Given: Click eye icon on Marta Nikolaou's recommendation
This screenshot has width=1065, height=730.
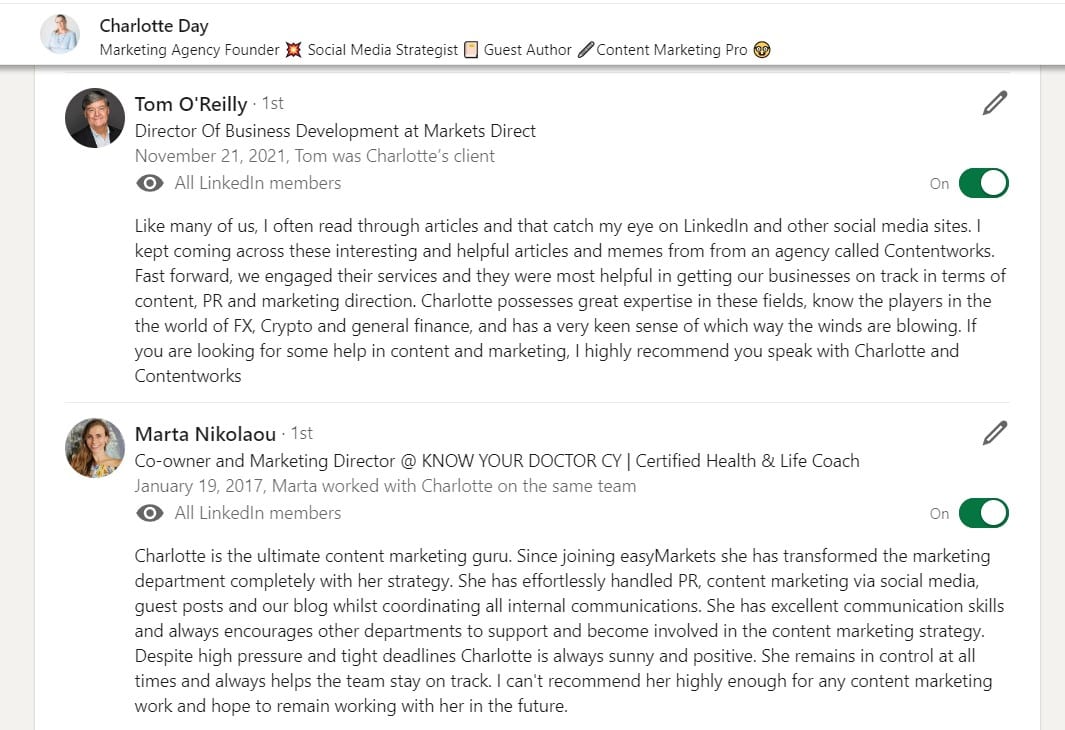Looking at the screenshot, I should pos(150,513).
